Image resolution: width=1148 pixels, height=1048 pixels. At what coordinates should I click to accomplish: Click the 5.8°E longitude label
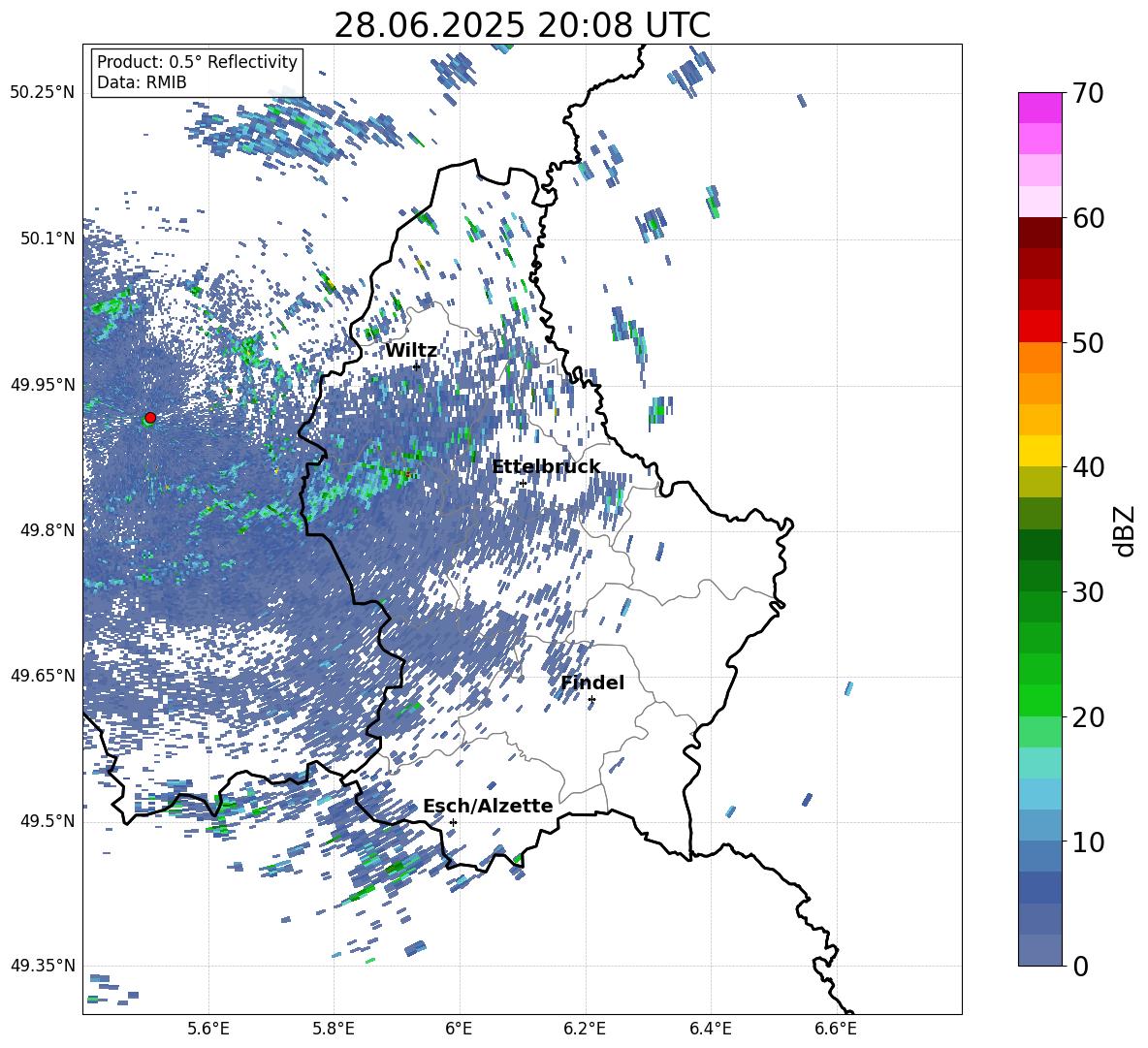334,1029
